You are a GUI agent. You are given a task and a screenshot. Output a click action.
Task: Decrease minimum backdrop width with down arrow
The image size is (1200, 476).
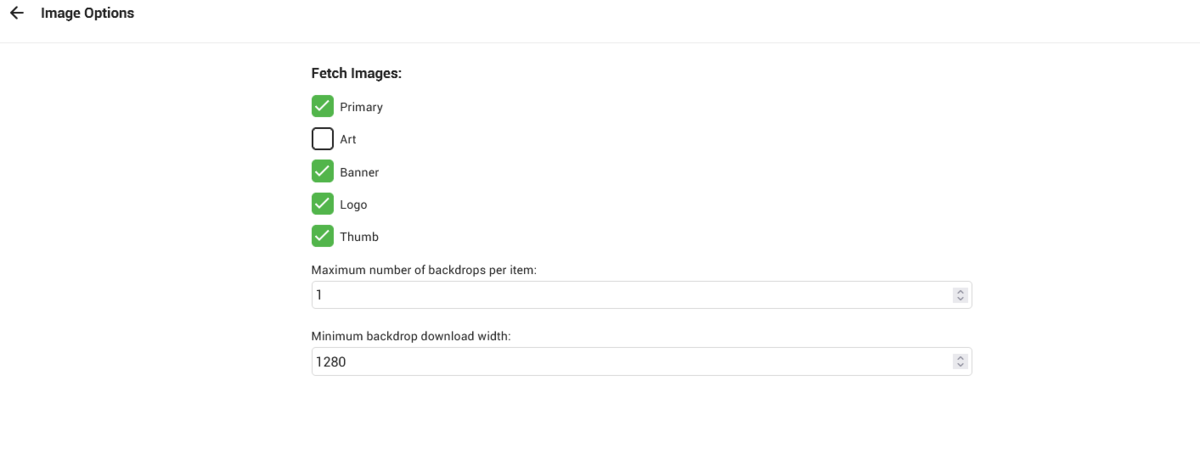[x=960, y=366]
